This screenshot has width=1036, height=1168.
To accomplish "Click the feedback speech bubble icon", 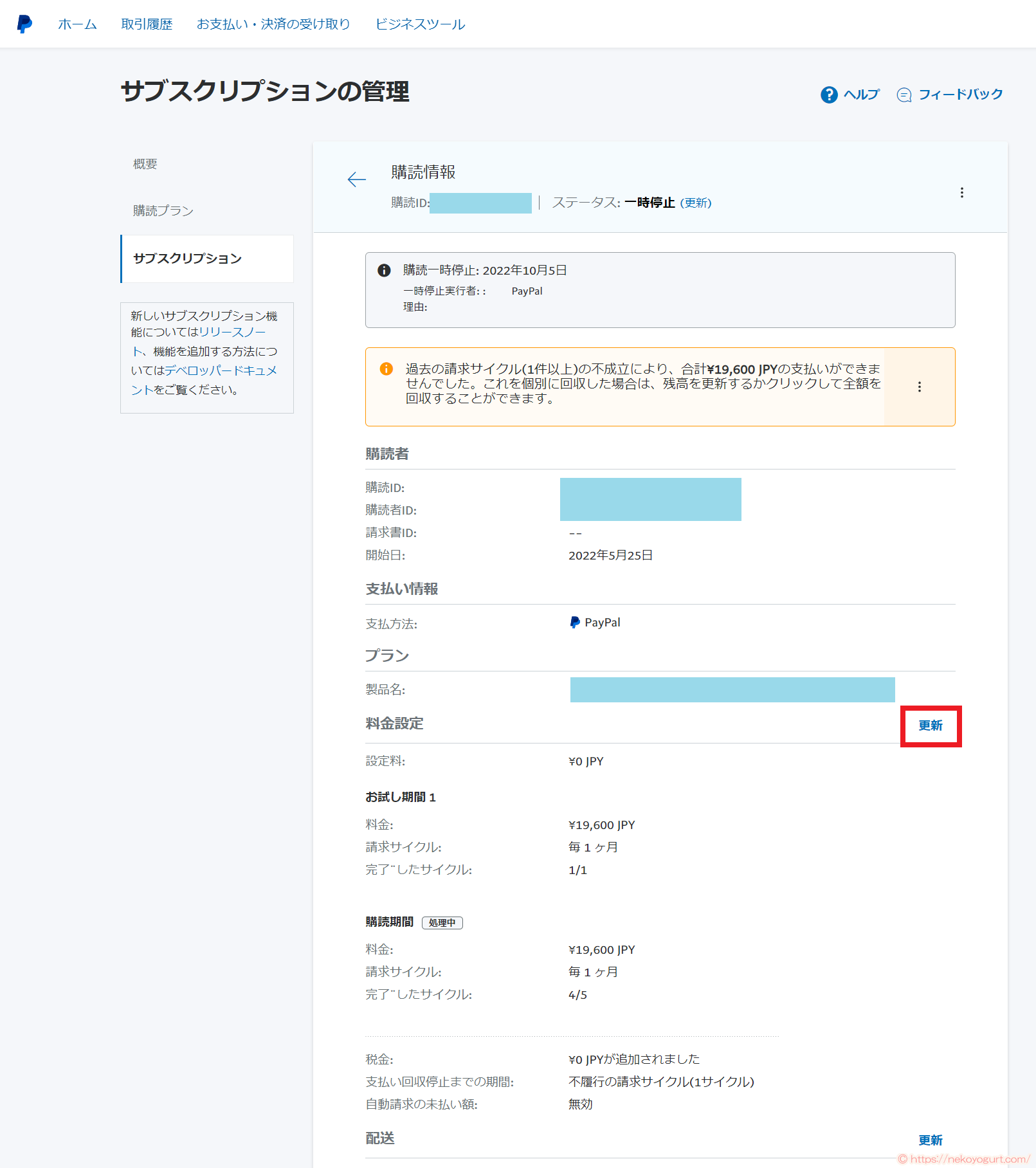I will tap(904, 95).
